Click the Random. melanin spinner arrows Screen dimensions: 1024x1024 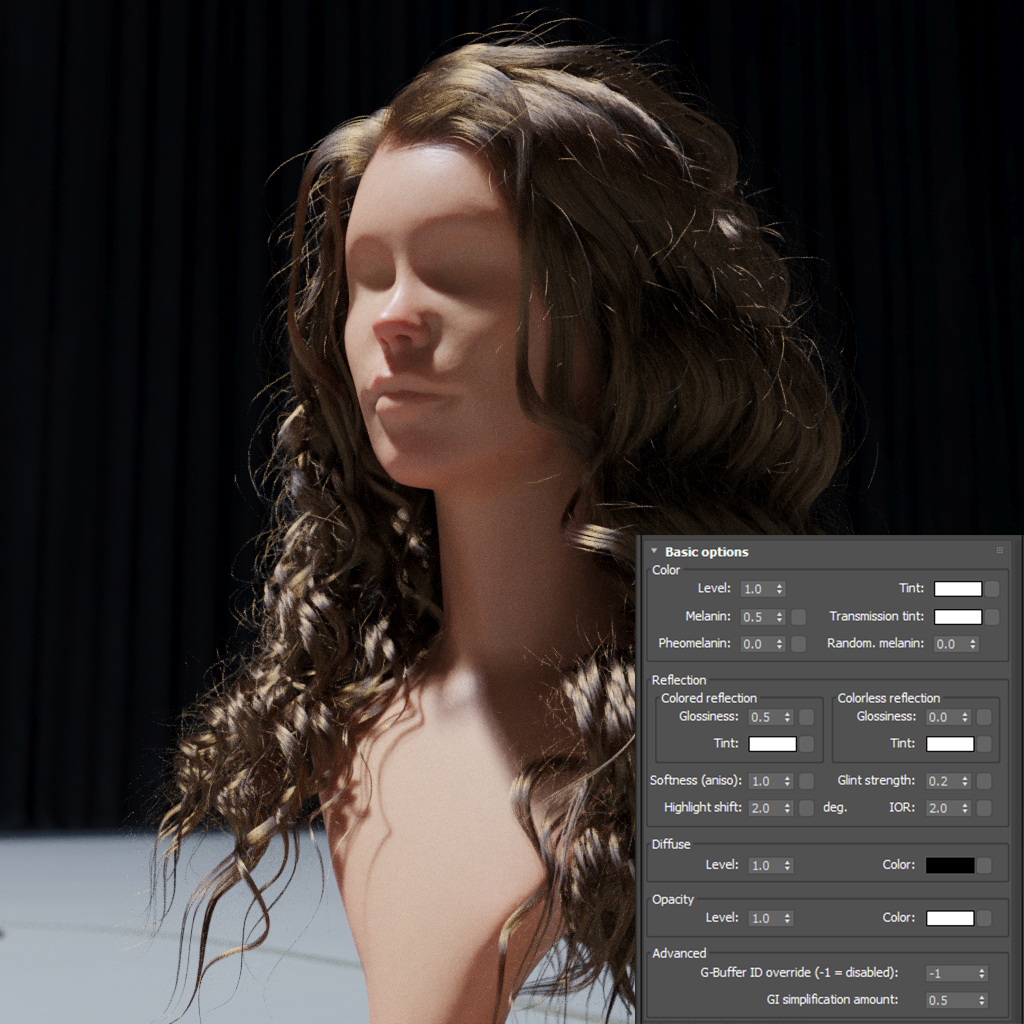click(973, 644)
